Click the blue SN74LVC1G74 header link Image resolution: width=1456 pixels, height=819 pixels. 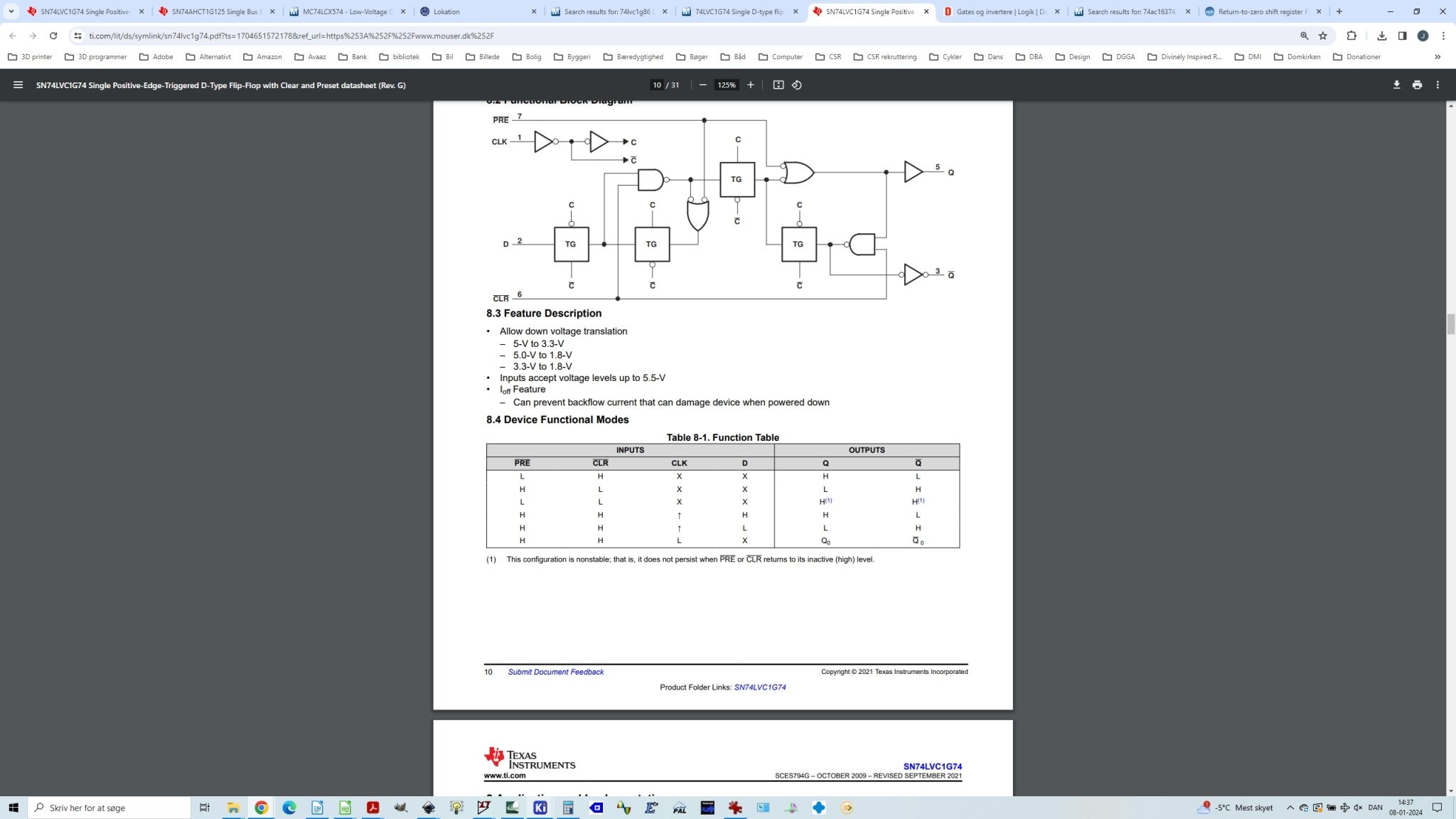click(x=932, y=766)
